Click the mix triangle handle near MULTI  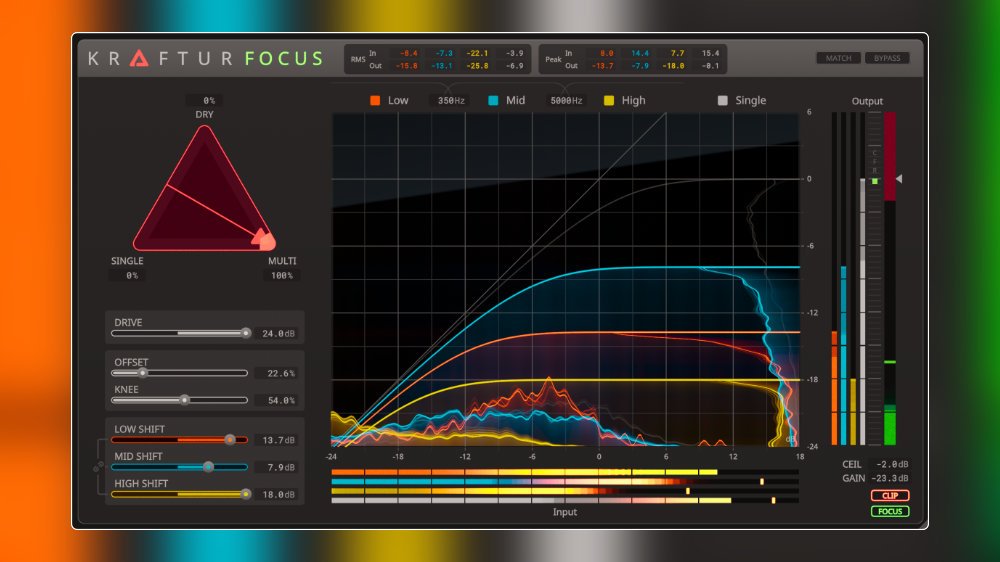(x=265, y=240)
